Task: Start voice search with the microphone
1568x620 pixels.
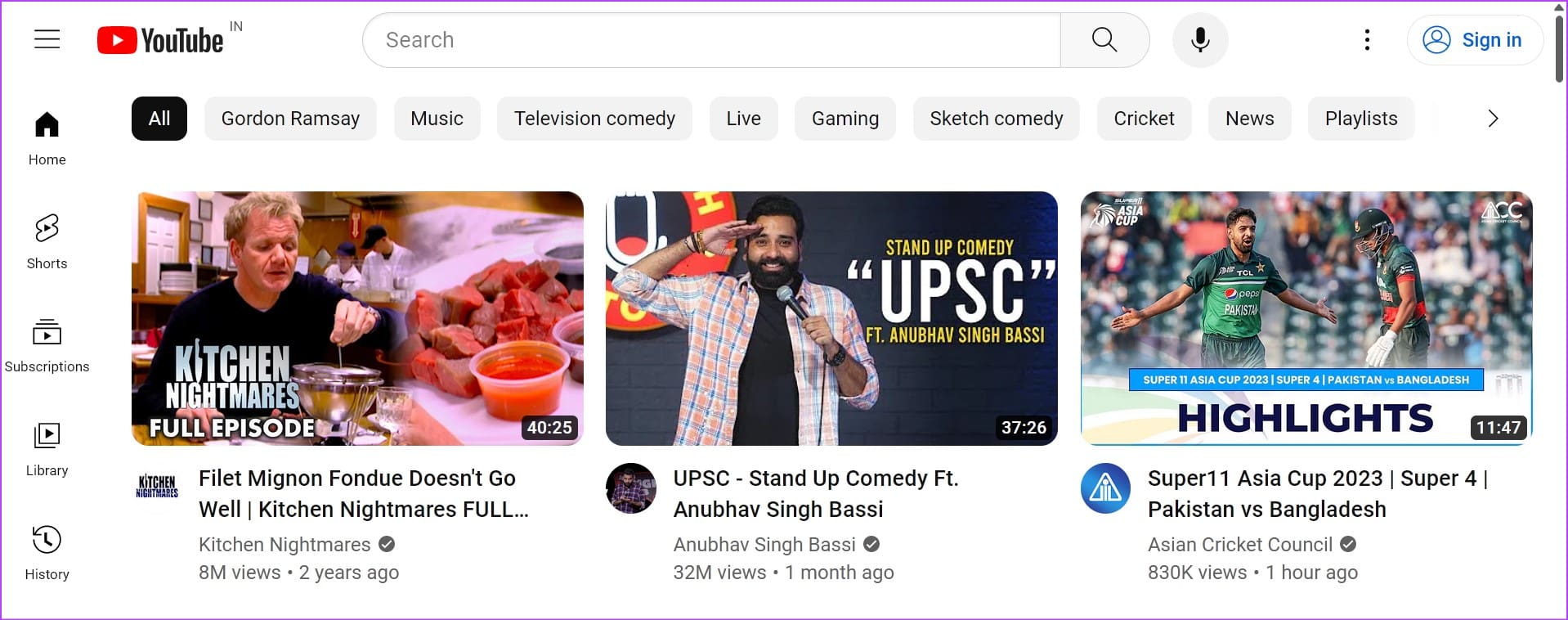Action: 1200,40
